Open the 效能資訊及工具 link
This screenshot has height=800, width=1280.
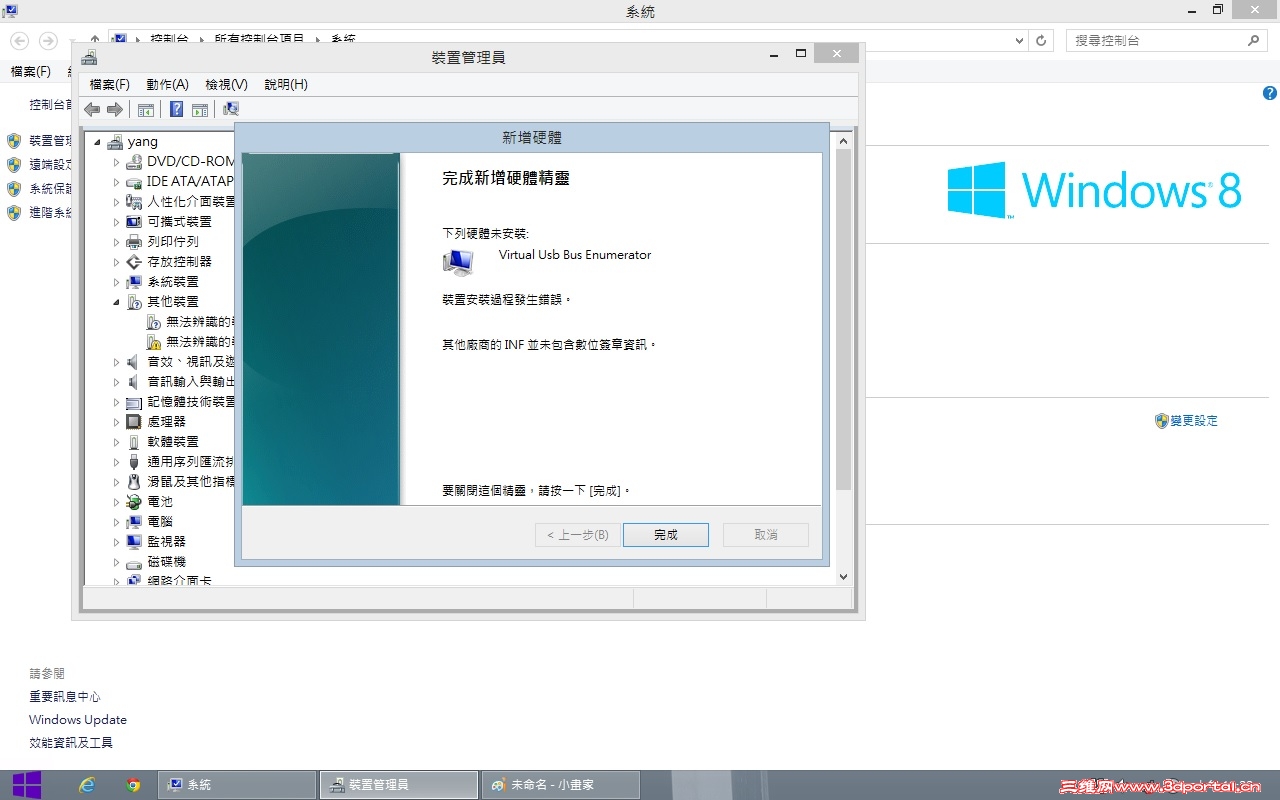point(71,743)
